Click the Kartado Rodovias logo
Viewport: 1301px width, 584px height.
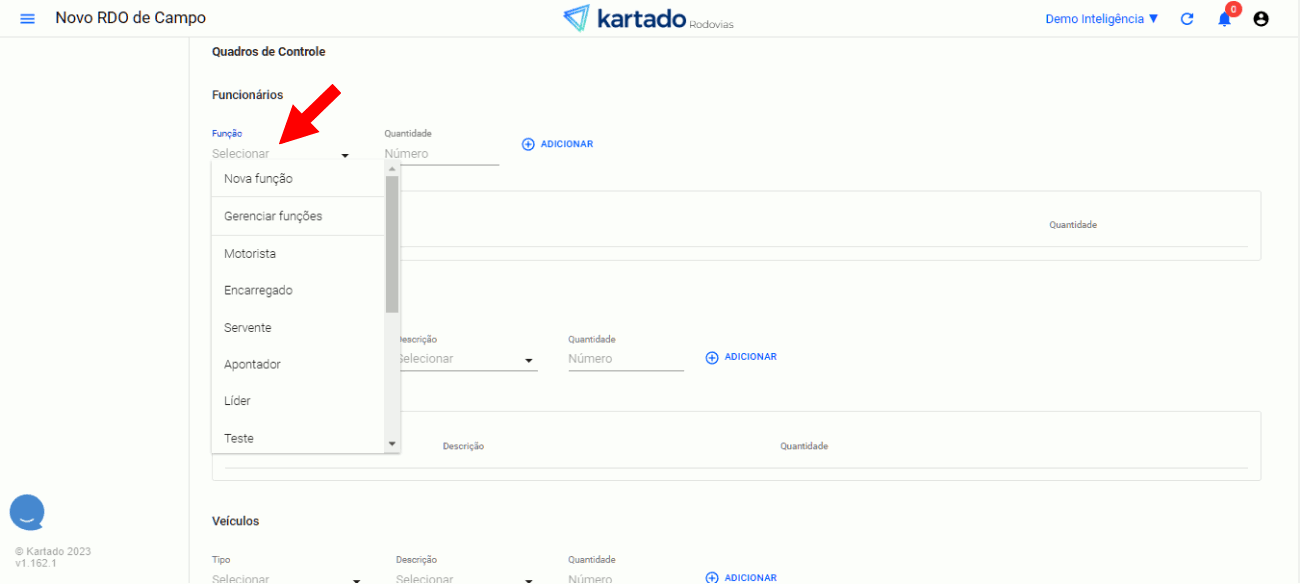(x=648, y=18)
